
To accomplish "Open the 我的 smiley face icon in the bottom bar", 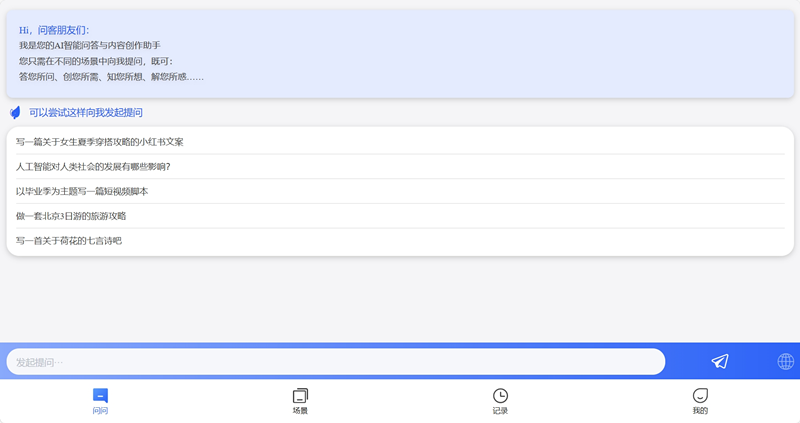I will point(700,395).
